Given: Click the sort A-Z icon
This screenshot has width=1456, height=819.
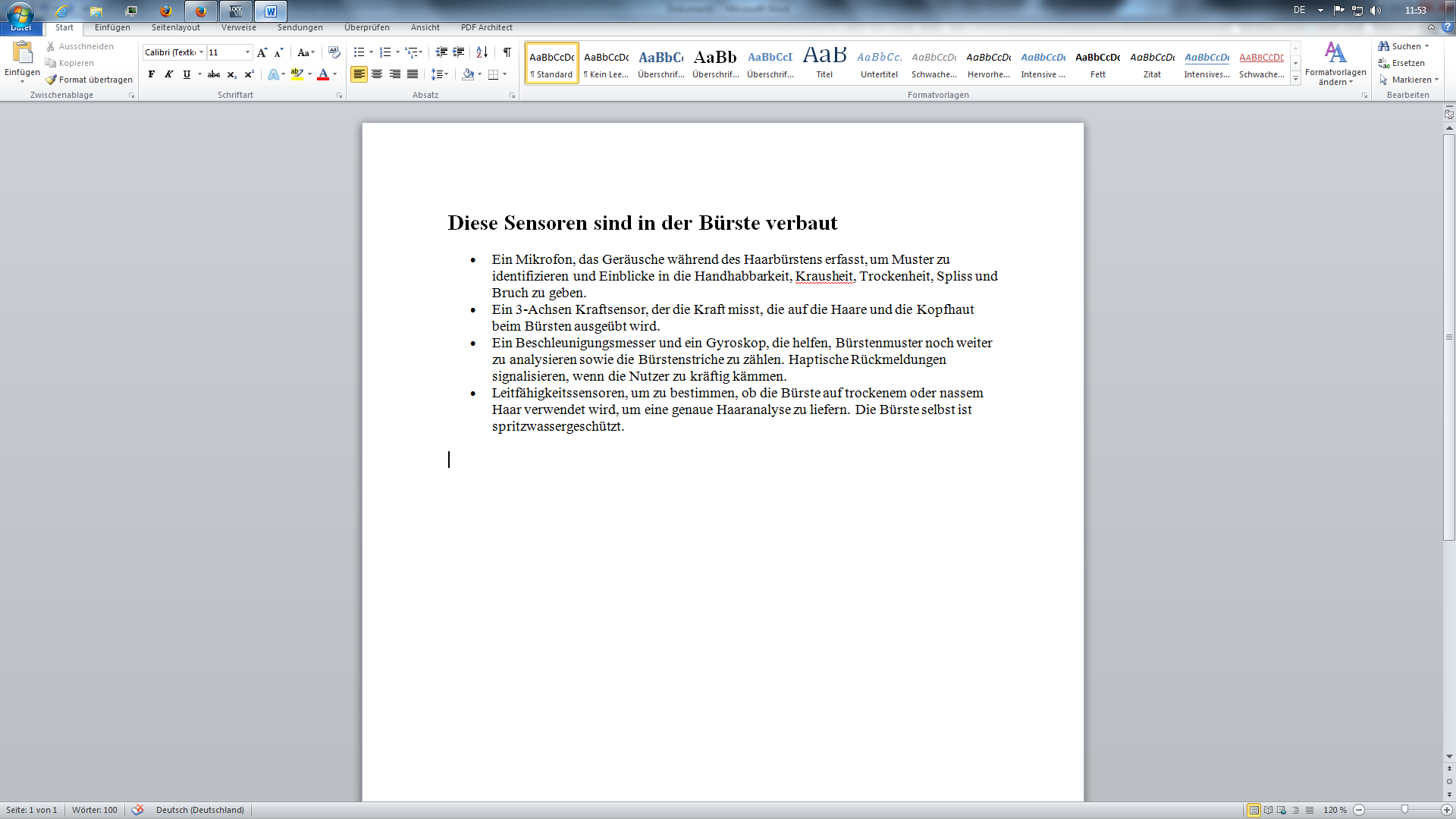Looking at the screenshot, I should pyautogui.click(x=482, y=52).
